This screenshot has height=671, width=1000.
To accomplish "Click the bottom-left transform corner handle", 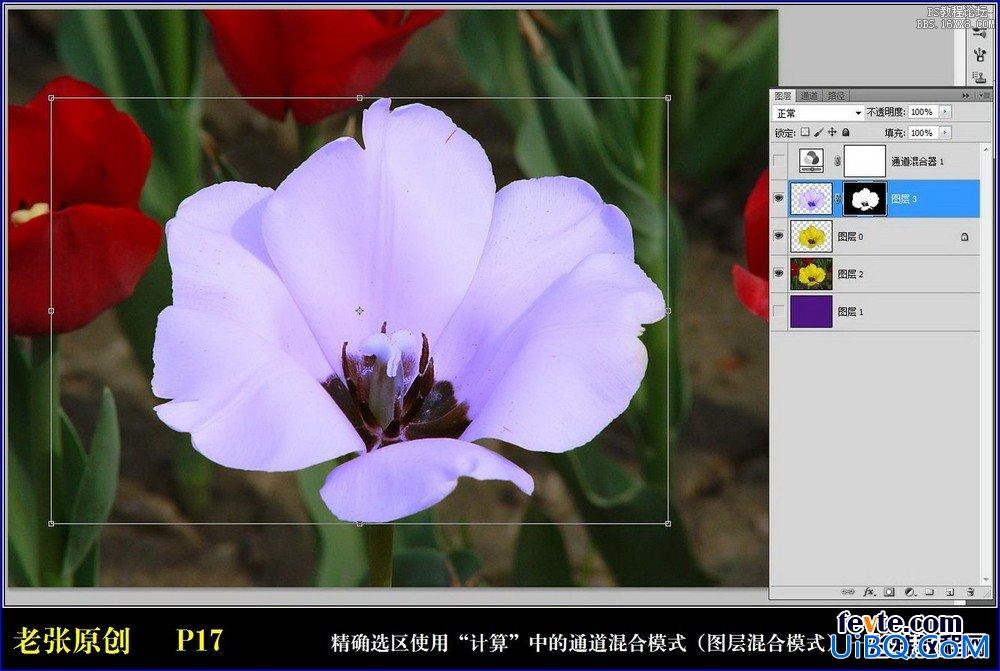I will 51,524.
